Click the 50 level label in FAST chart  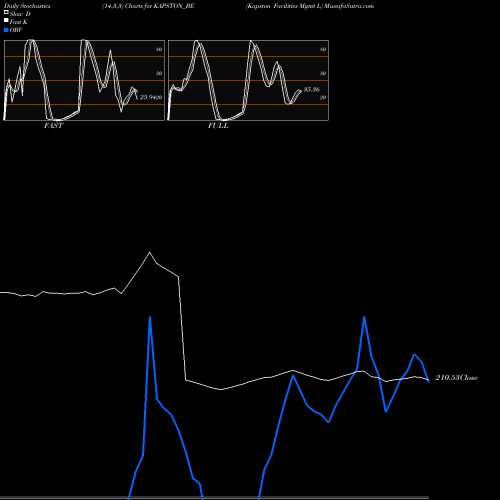click(x=159, y=73)
